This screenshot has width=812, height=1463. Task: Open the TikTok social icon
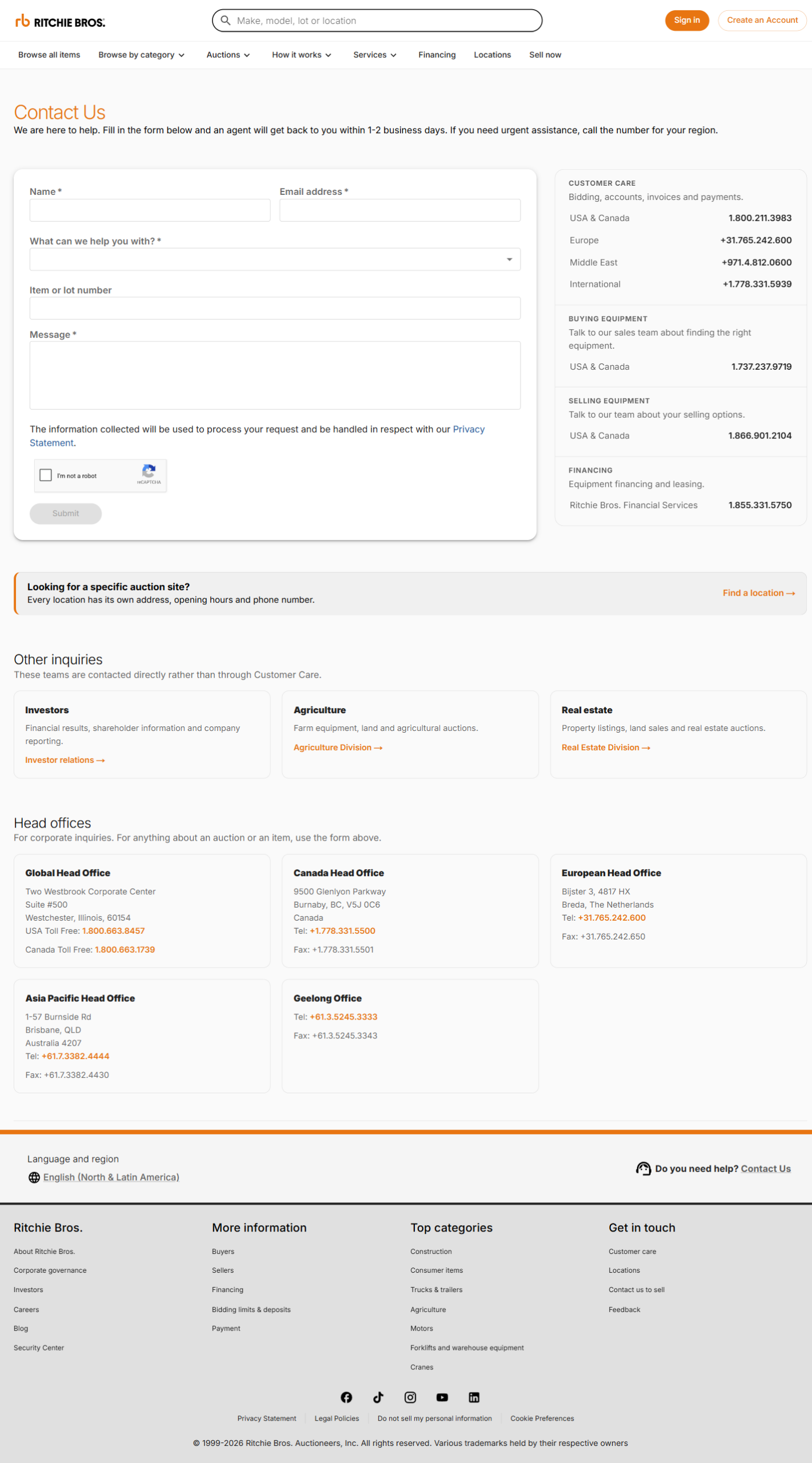point(378,1397)
